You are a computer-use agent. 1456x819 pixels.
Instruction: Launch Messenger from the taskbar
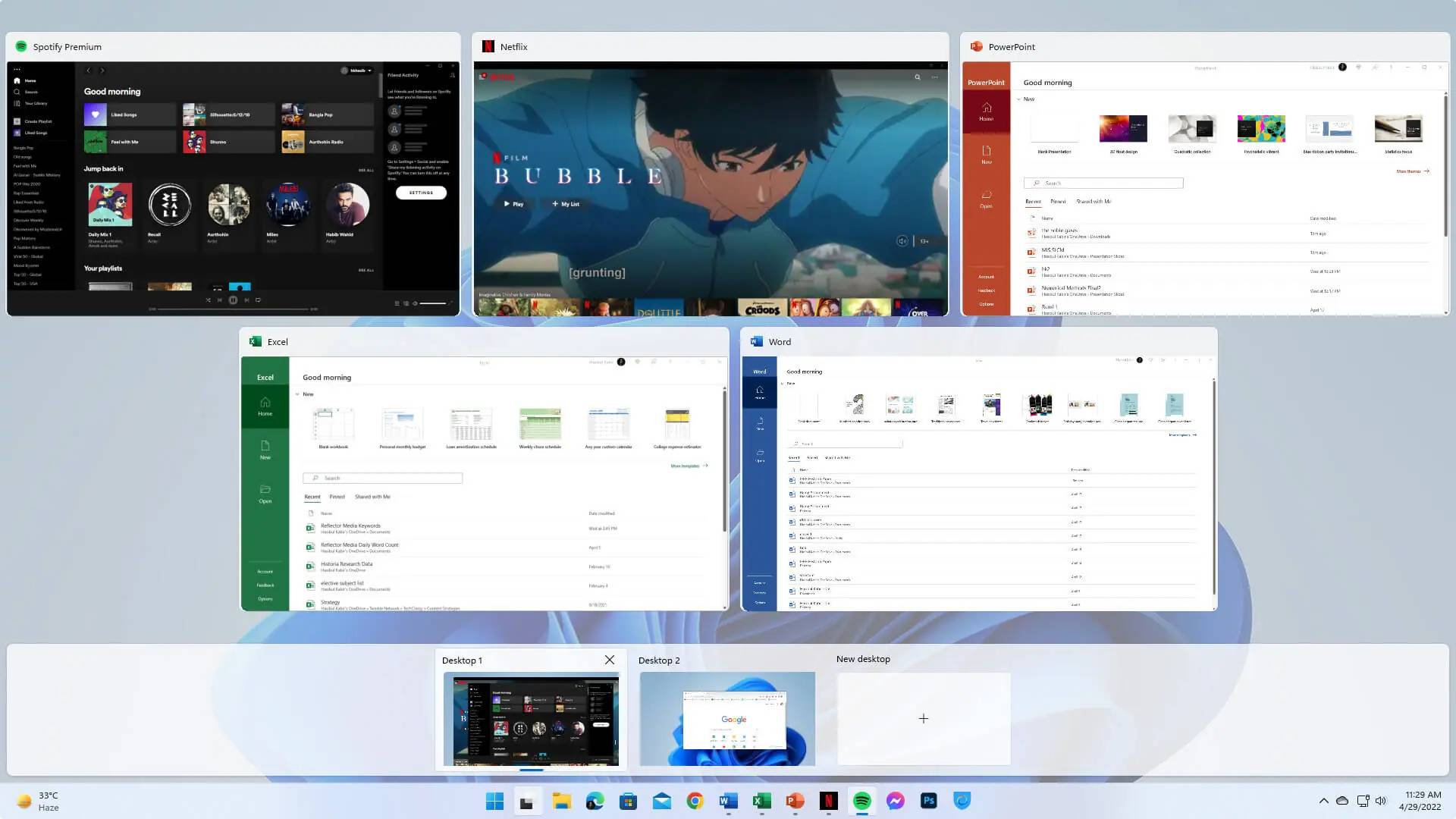point(895,800)
